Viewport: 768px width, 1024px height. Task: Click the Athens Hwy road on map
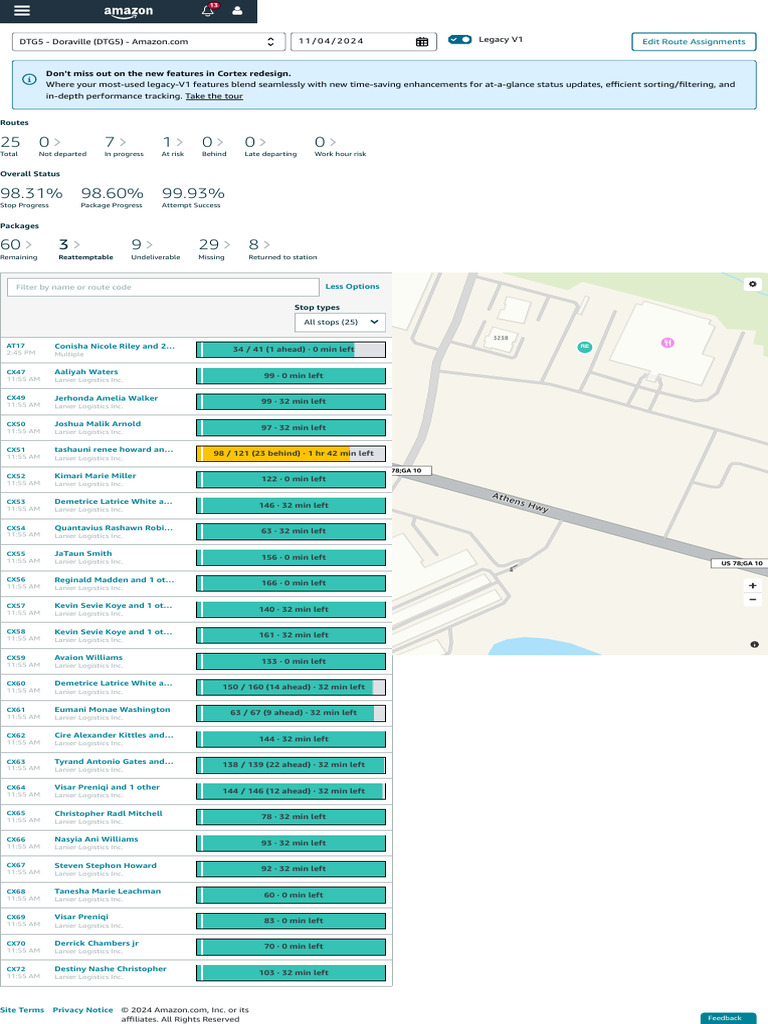click(520, 502)
